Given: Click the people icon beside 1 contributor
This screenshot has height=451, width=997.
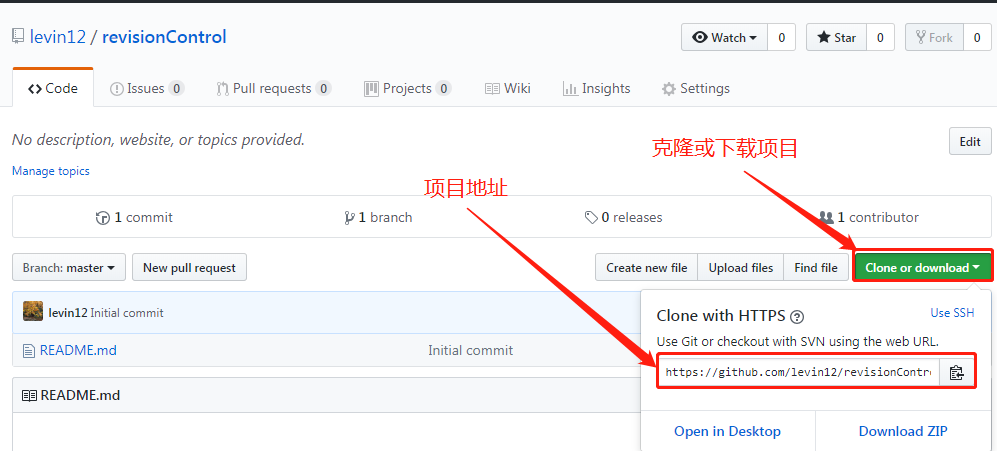Looking at the screenshot, I should (x=826, y=218).
